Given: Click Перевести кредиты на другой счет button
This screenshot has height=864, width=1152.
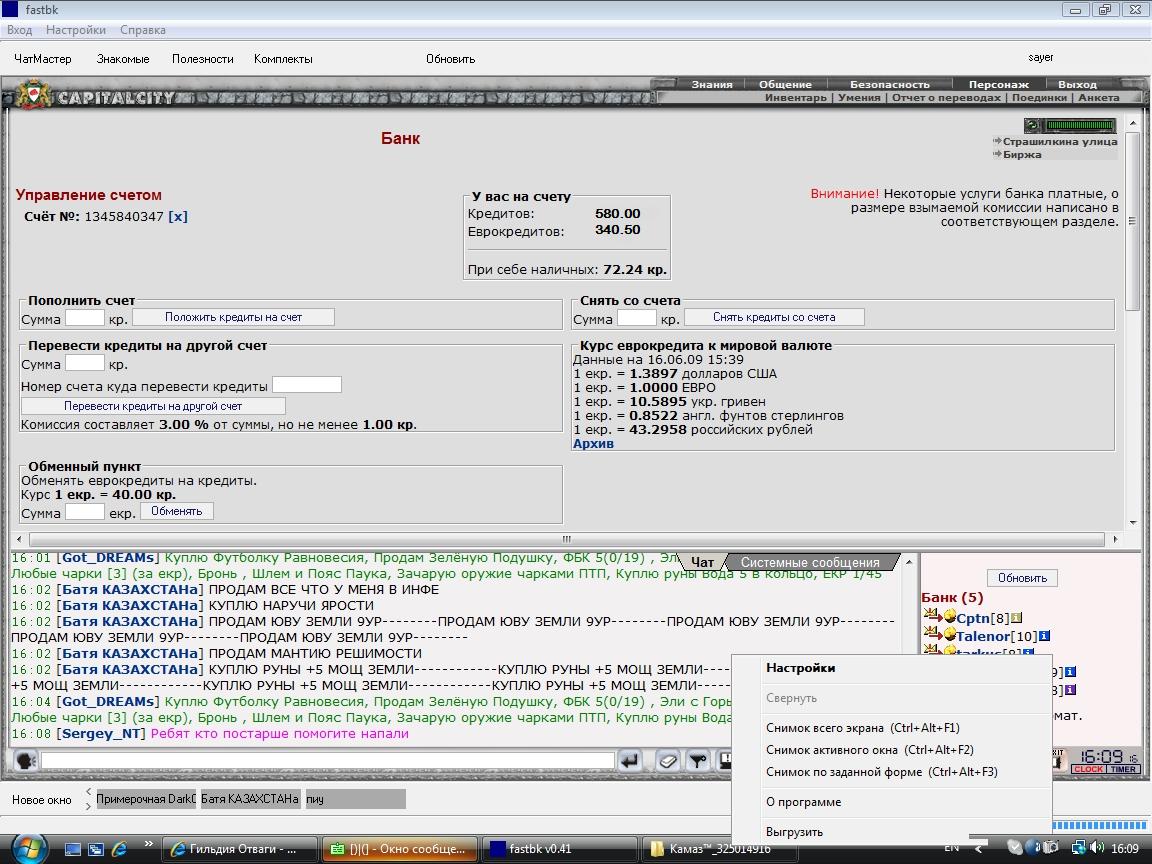Looking at the screenshot, I should point(153,406).
